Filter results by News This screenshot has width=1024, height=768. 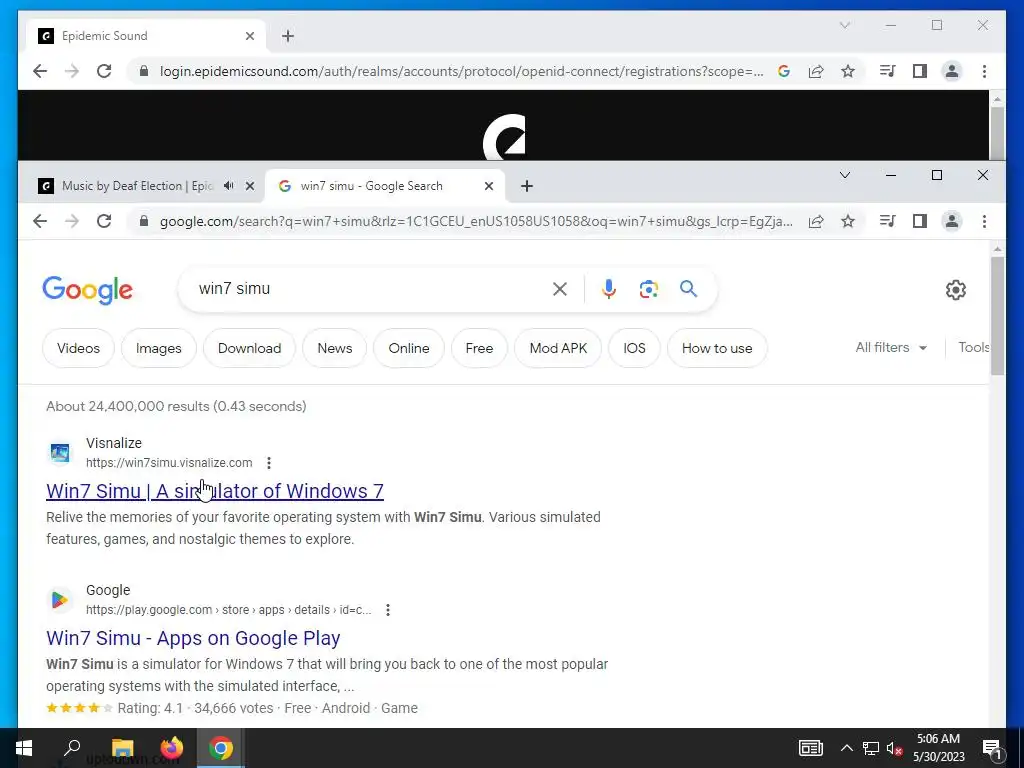coord(334,348)
